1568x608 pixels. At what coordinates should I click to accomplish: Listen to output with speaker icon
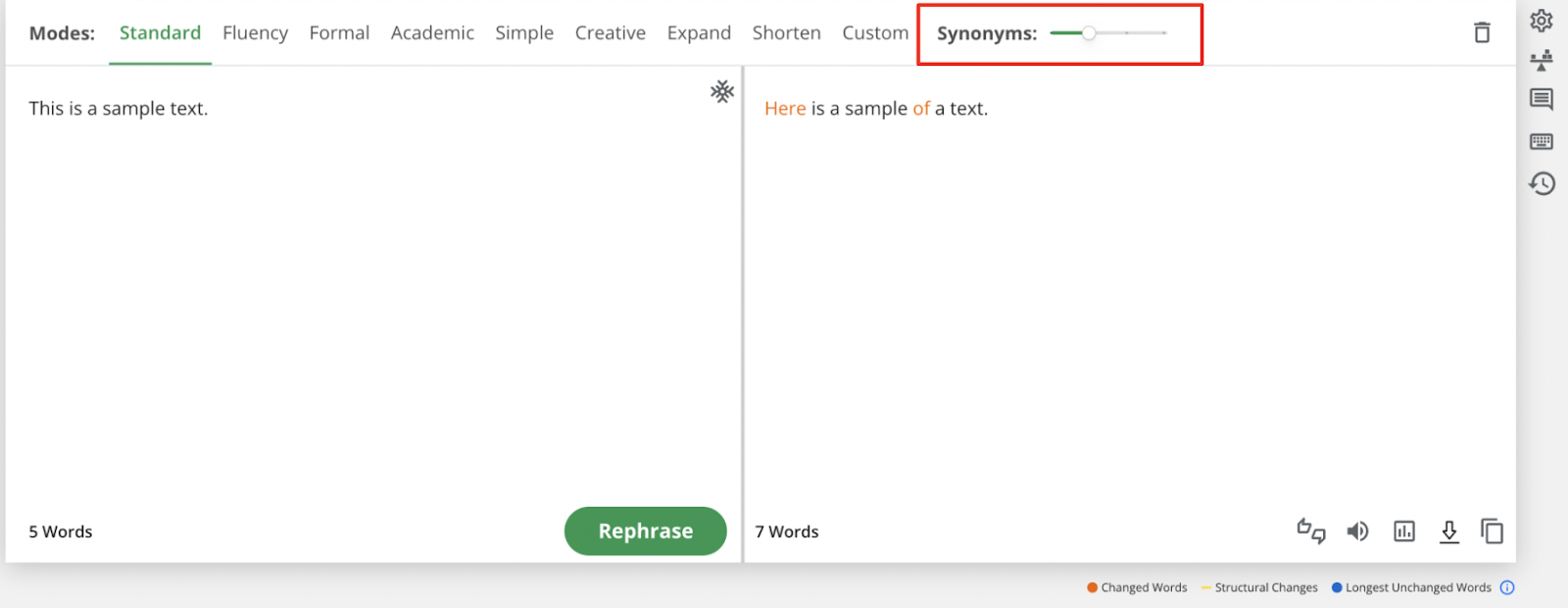(x=1357, y=531)
